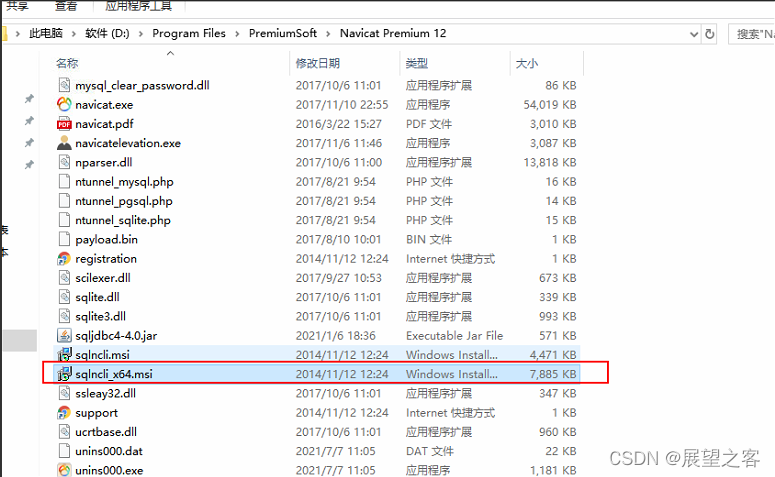
Task: Click the 54,019 KB size cell
Action: [550, 105]
